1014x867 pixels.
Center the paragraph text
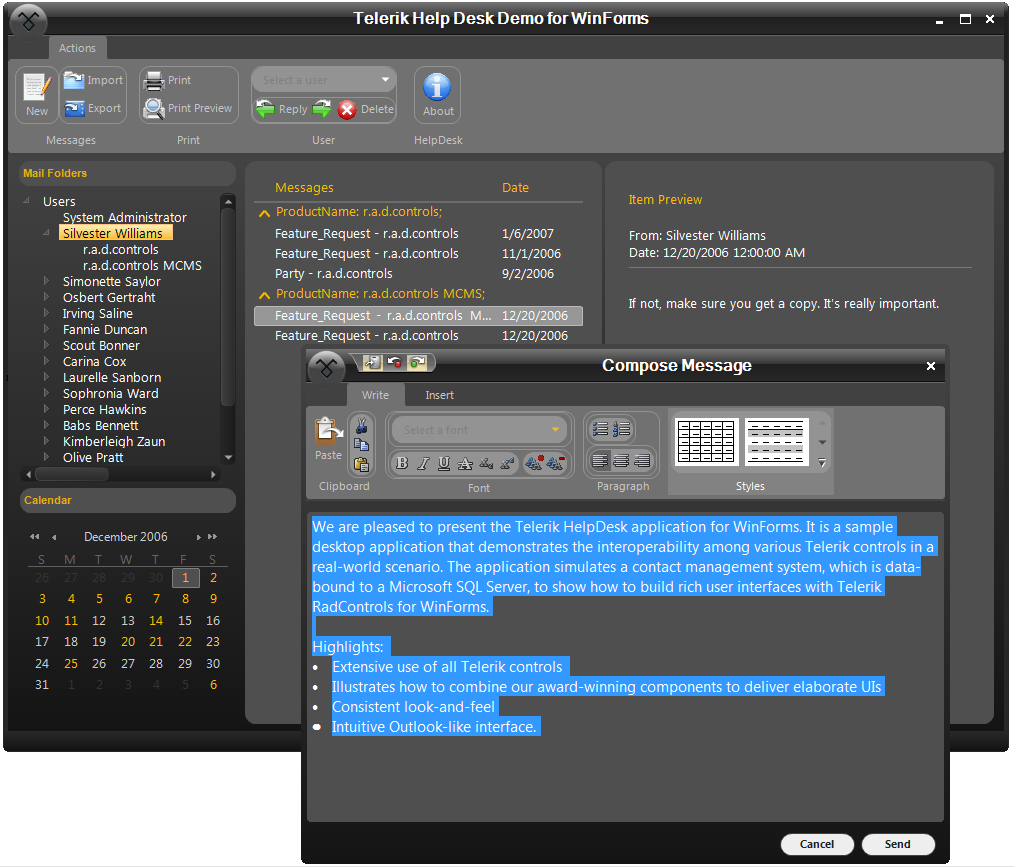tap(621, 460)
